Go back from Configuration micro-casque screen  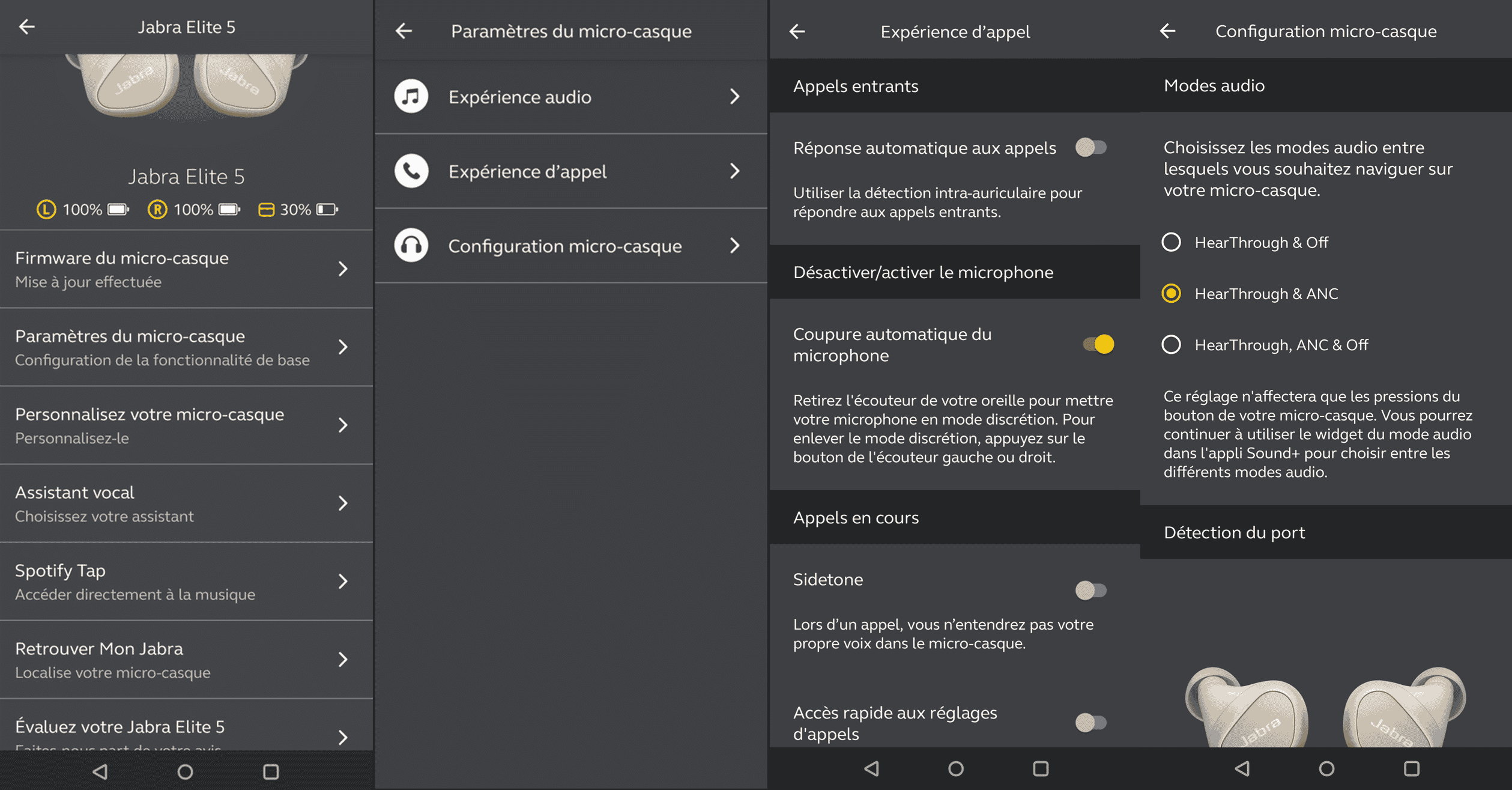coord(1167,31)
